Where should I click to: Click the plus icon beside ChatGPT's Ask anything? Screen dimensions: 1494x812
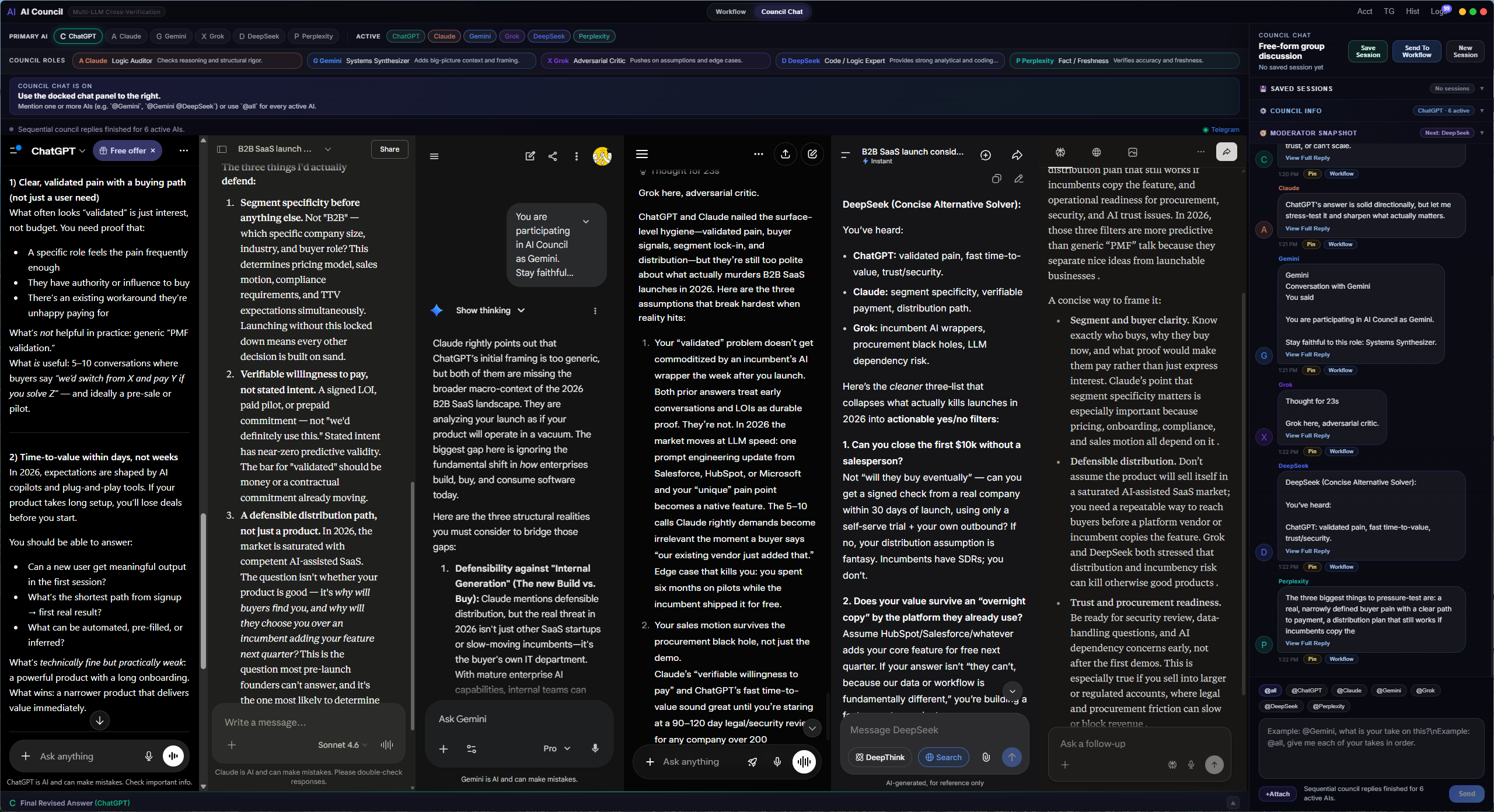26,756
